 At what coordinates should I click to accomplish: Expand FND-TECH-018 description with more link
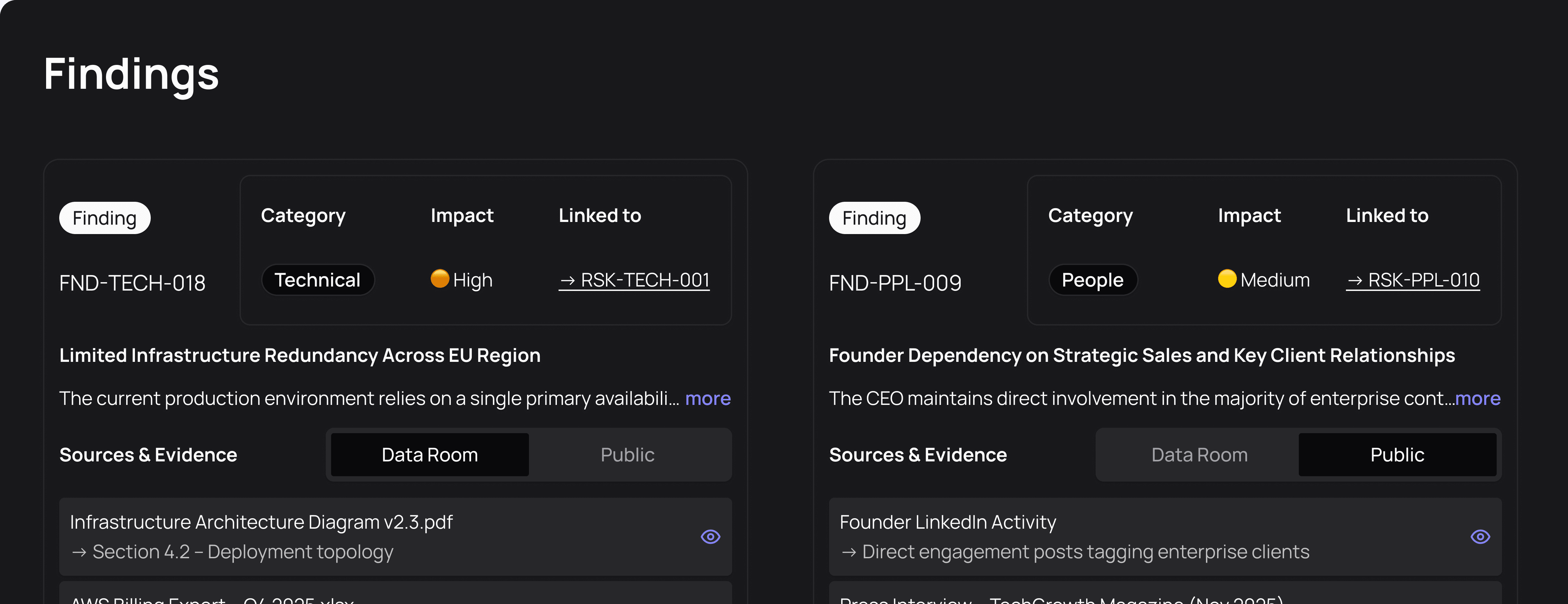click(707, 399)
